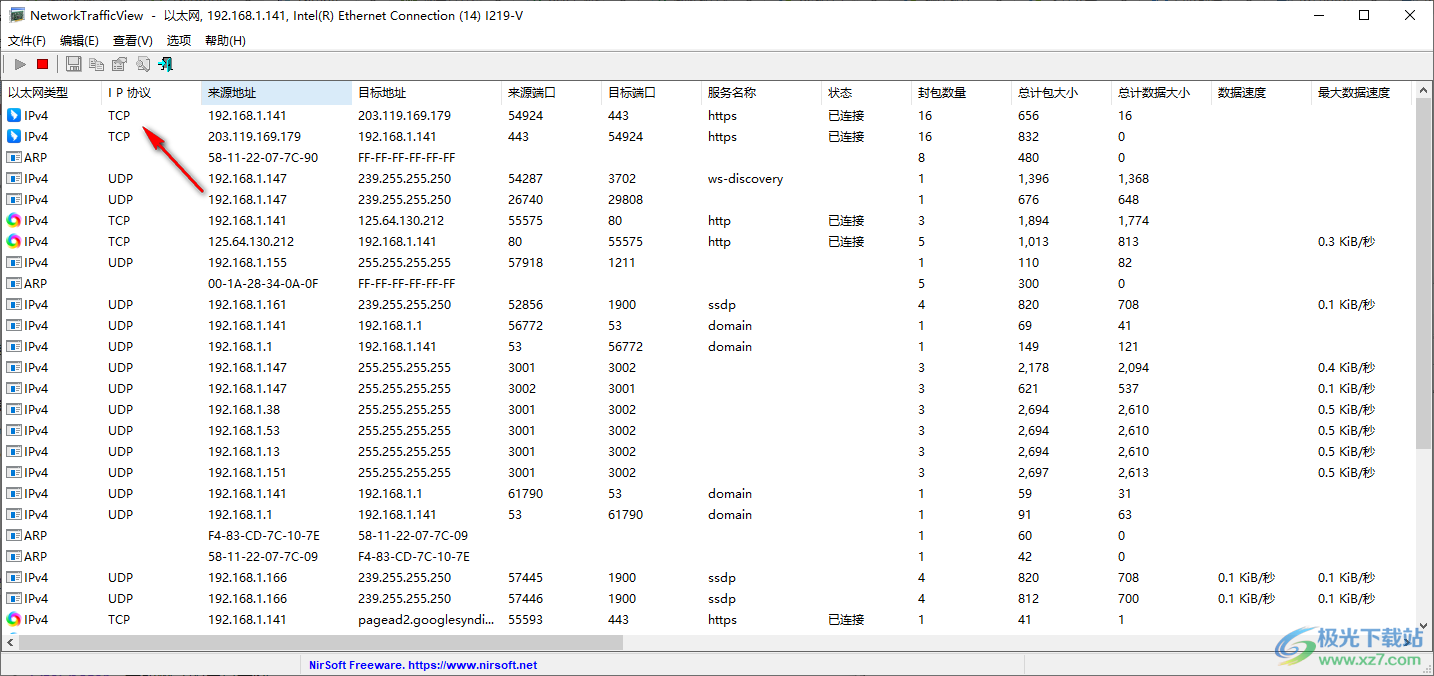
Task: Click the colorful icon on the 125.64.130.212 source row
Action: tap(14, 241)
